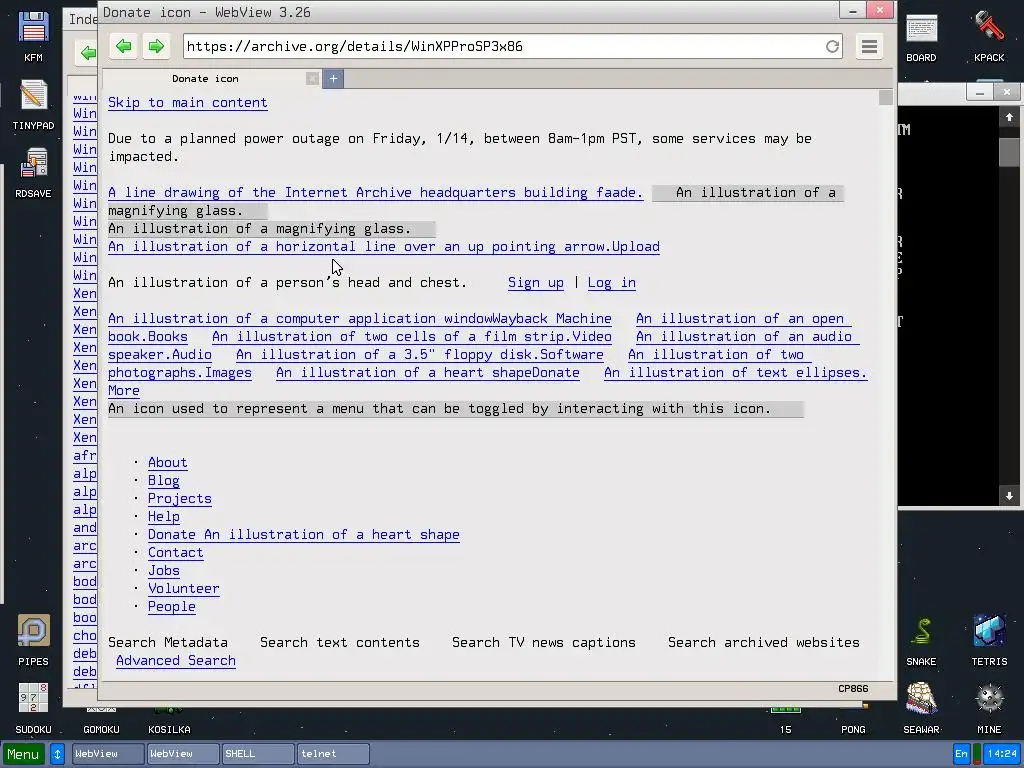Open the TINYPAD desktop icon
The image size is (1024, 768).
coord(33,104)
